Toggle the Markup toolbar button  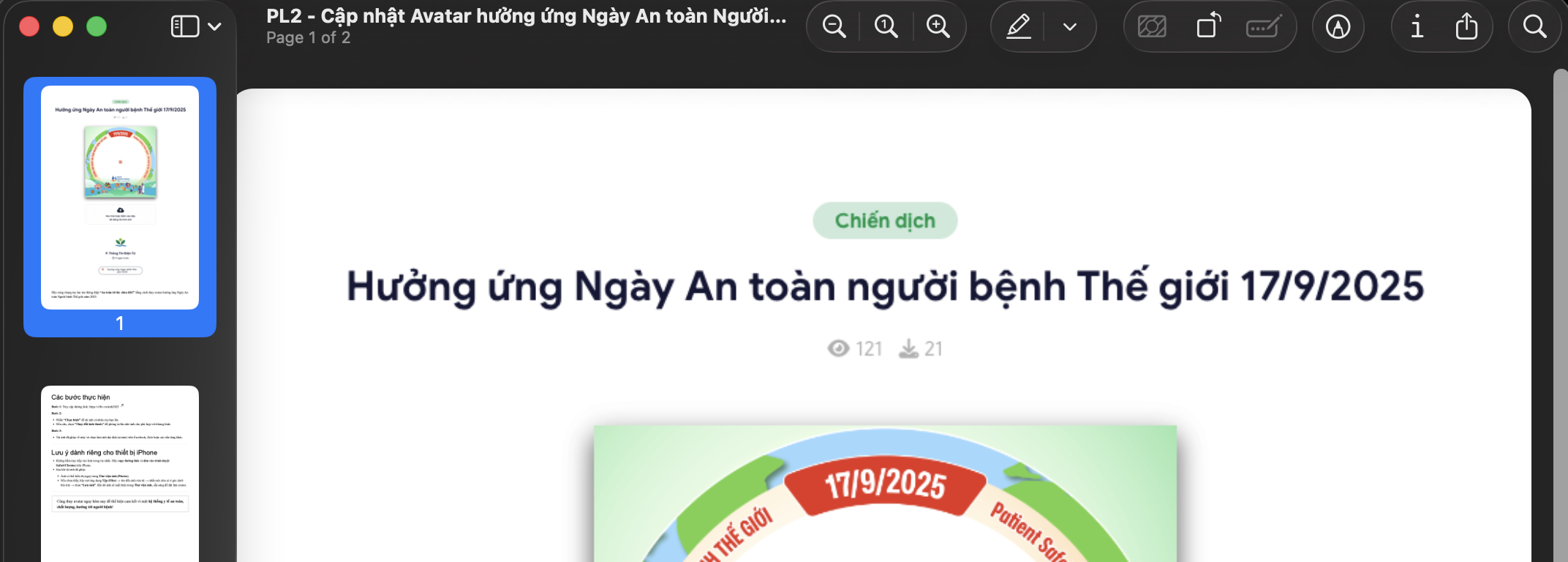1338,27
